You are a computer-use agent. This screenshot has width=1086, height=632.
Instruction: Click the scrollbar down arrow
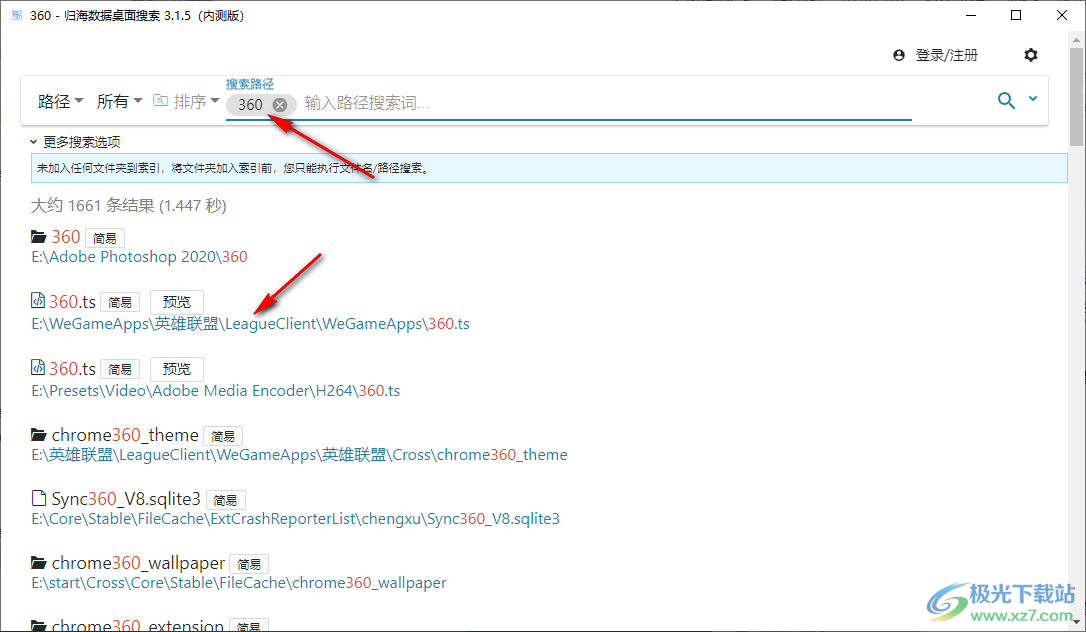tap(1076, 622)
